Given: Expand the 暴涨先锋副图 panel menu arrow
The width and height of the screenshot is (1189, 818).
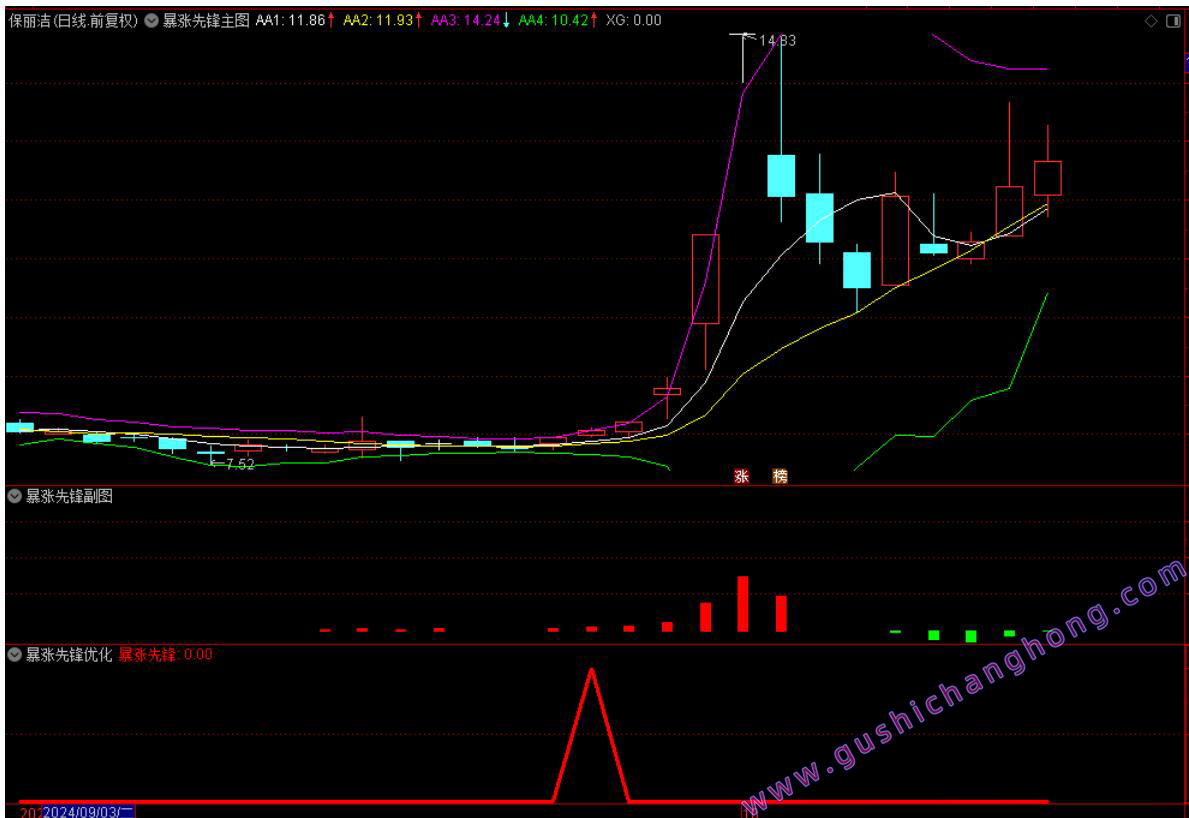Looking at the screenshot, I should pos(14,497).
